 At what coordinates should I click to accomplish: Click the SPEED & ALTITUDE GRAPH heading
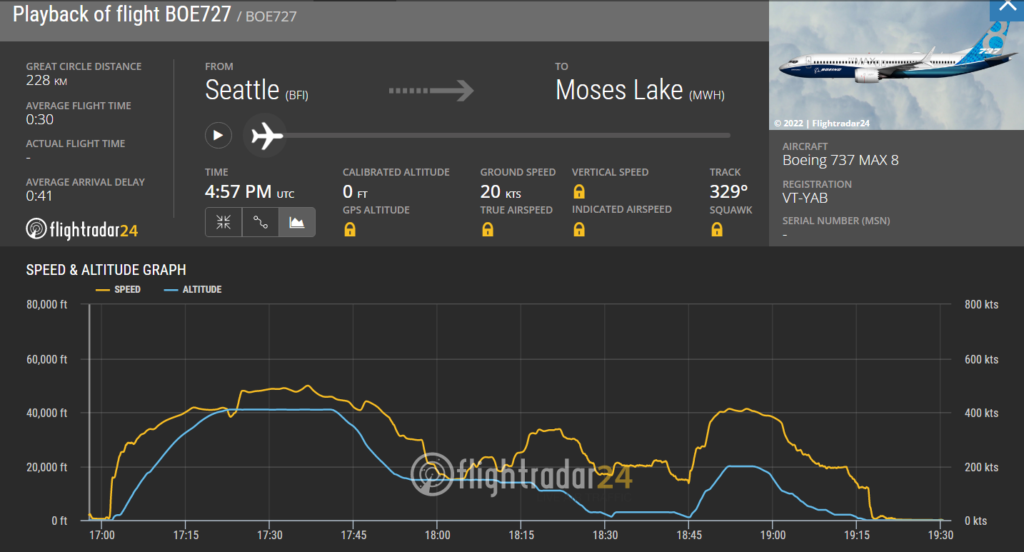pos(106,270)
